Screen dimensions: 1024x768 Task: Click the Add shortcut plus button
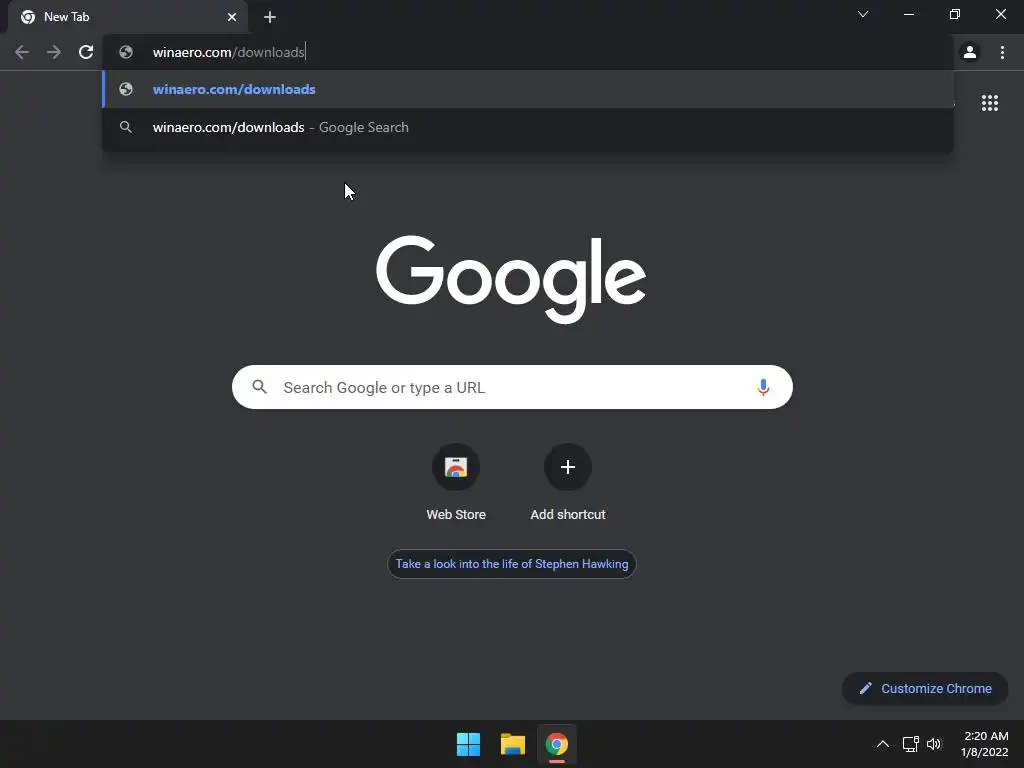568,467
